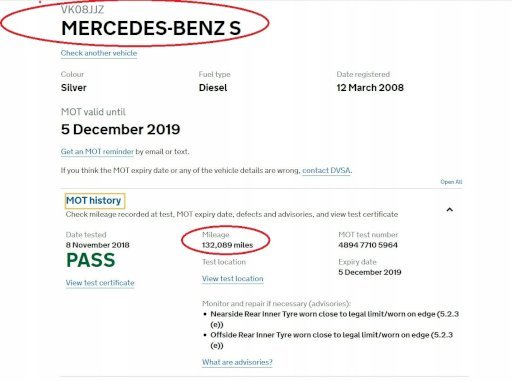Image resolution: width=512 pixels, height=381 pixels.
Task: Select MOT test number 4894 7710 5964
Action: pyautogui.click(x=368, y=245)
